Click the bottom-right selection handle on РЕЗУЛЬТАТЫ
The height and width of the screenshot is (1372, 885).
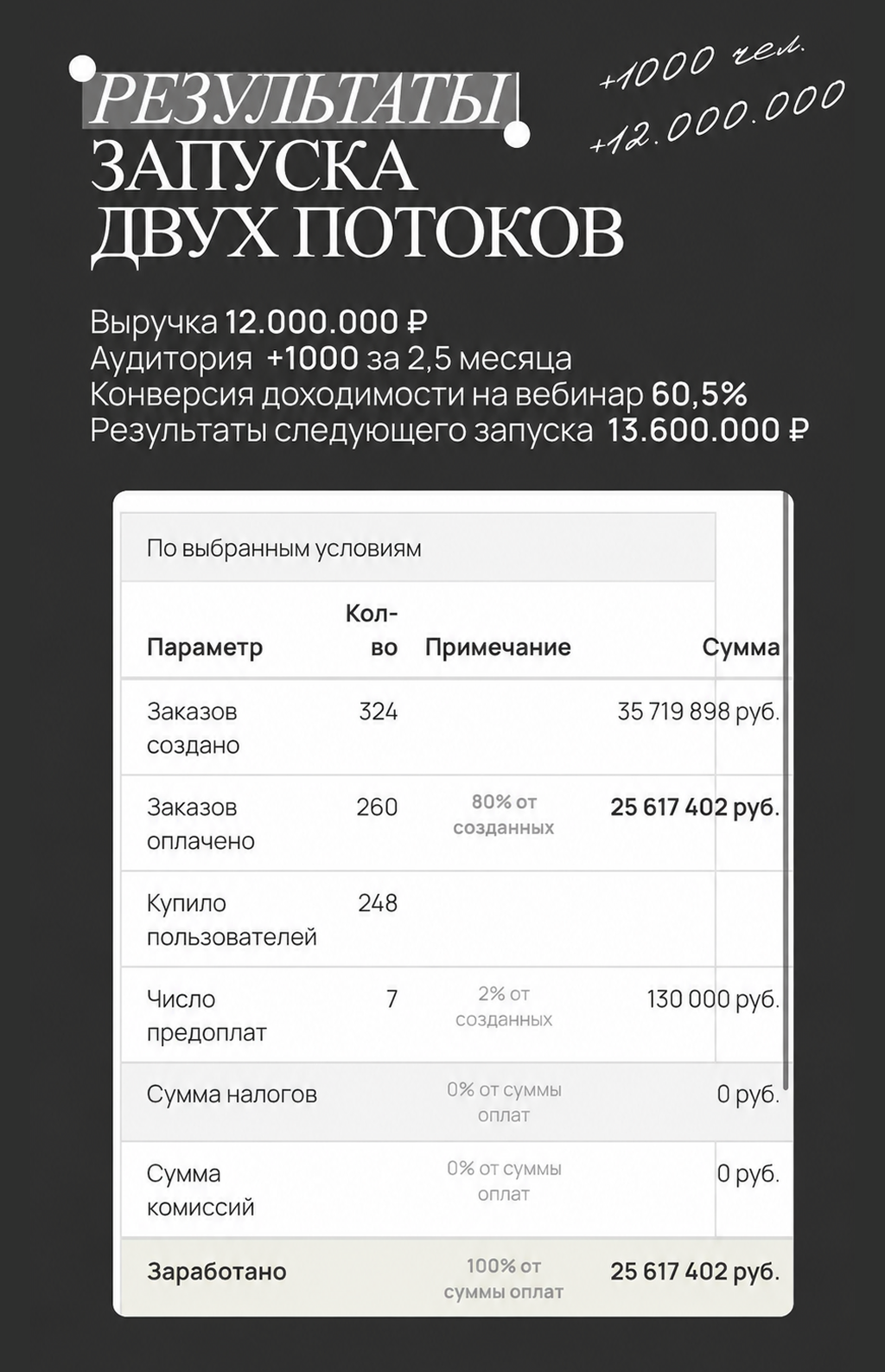coord(517,135)
